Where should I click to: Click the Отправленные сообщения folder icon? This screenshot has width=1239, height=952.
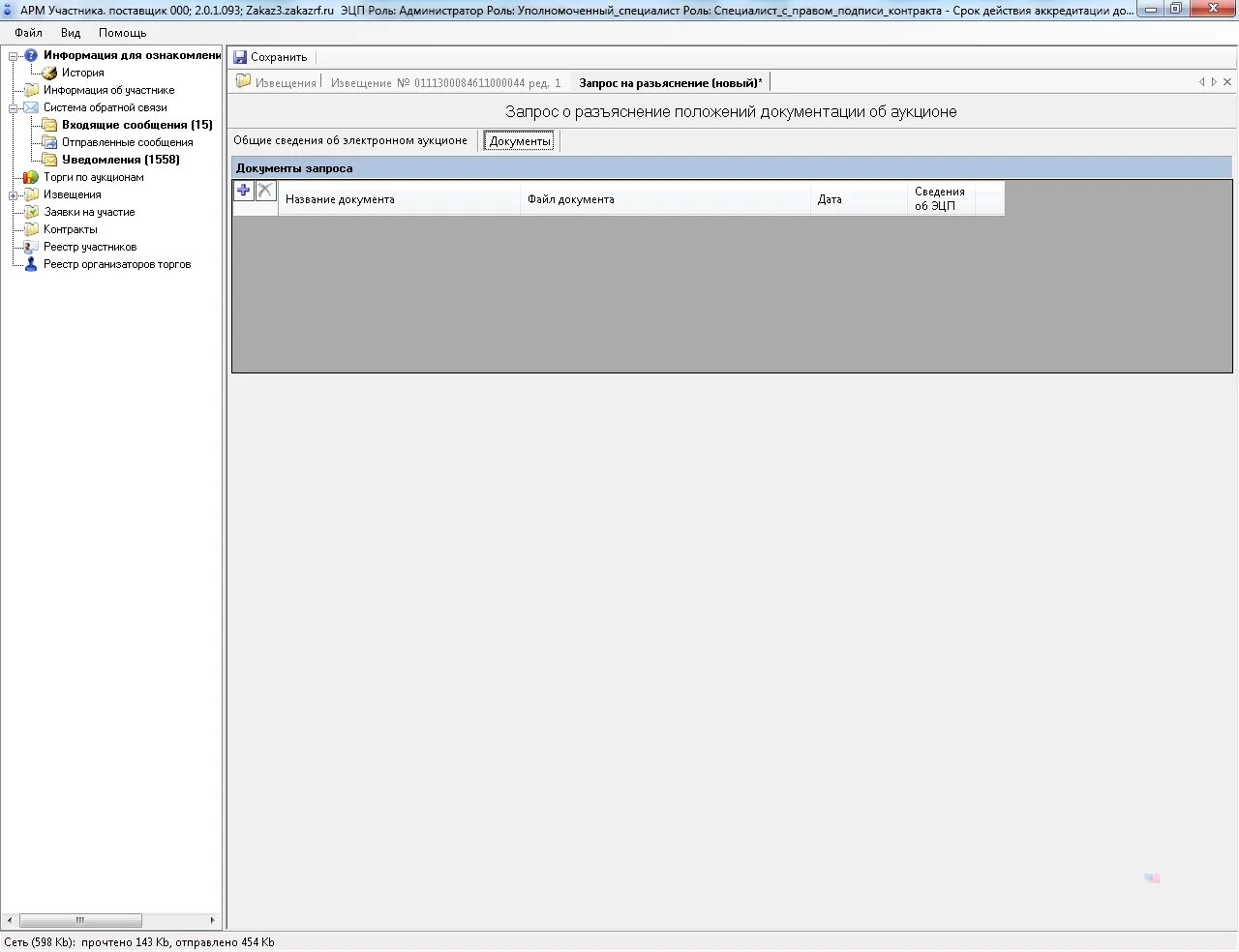point(49,142)
